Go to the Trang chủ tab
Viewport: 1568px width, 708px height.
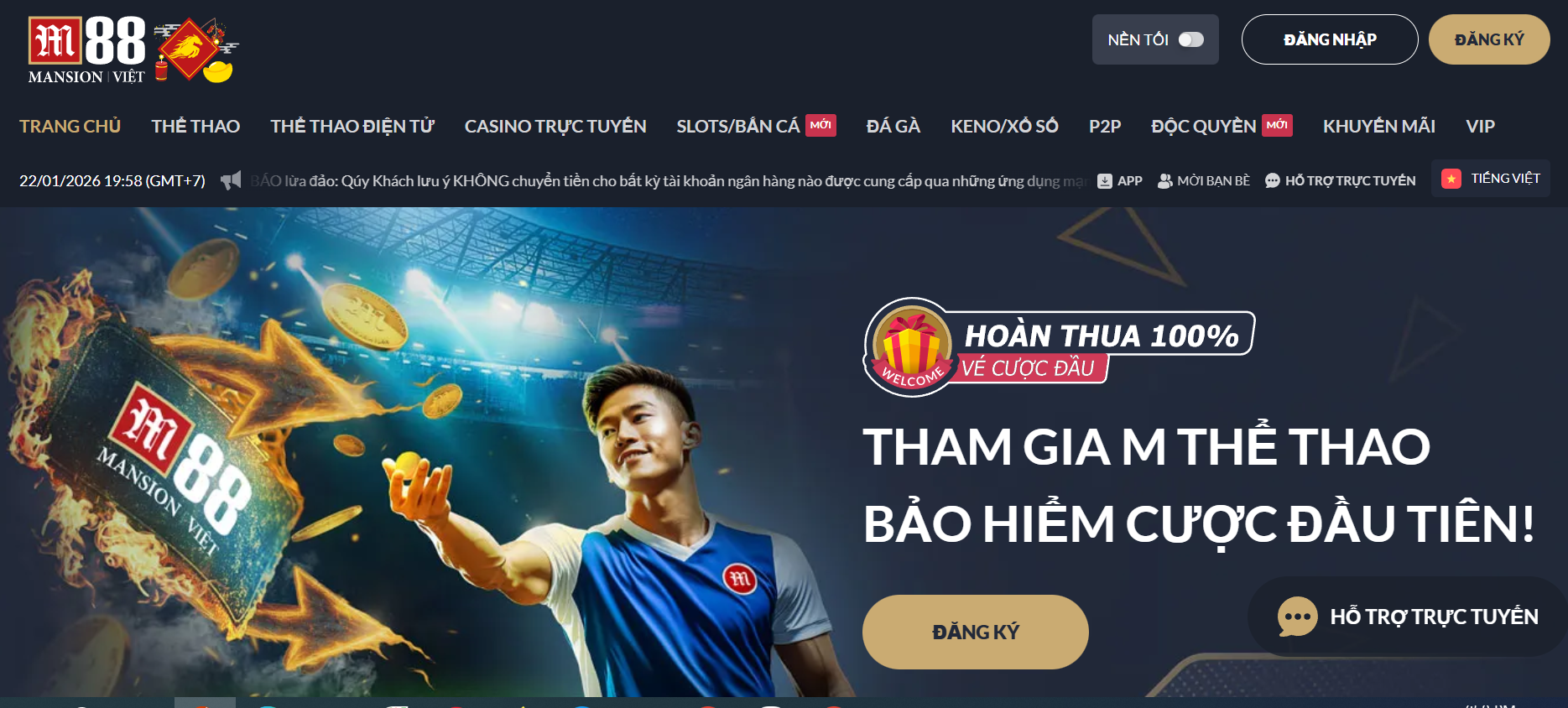pos(70,126)
